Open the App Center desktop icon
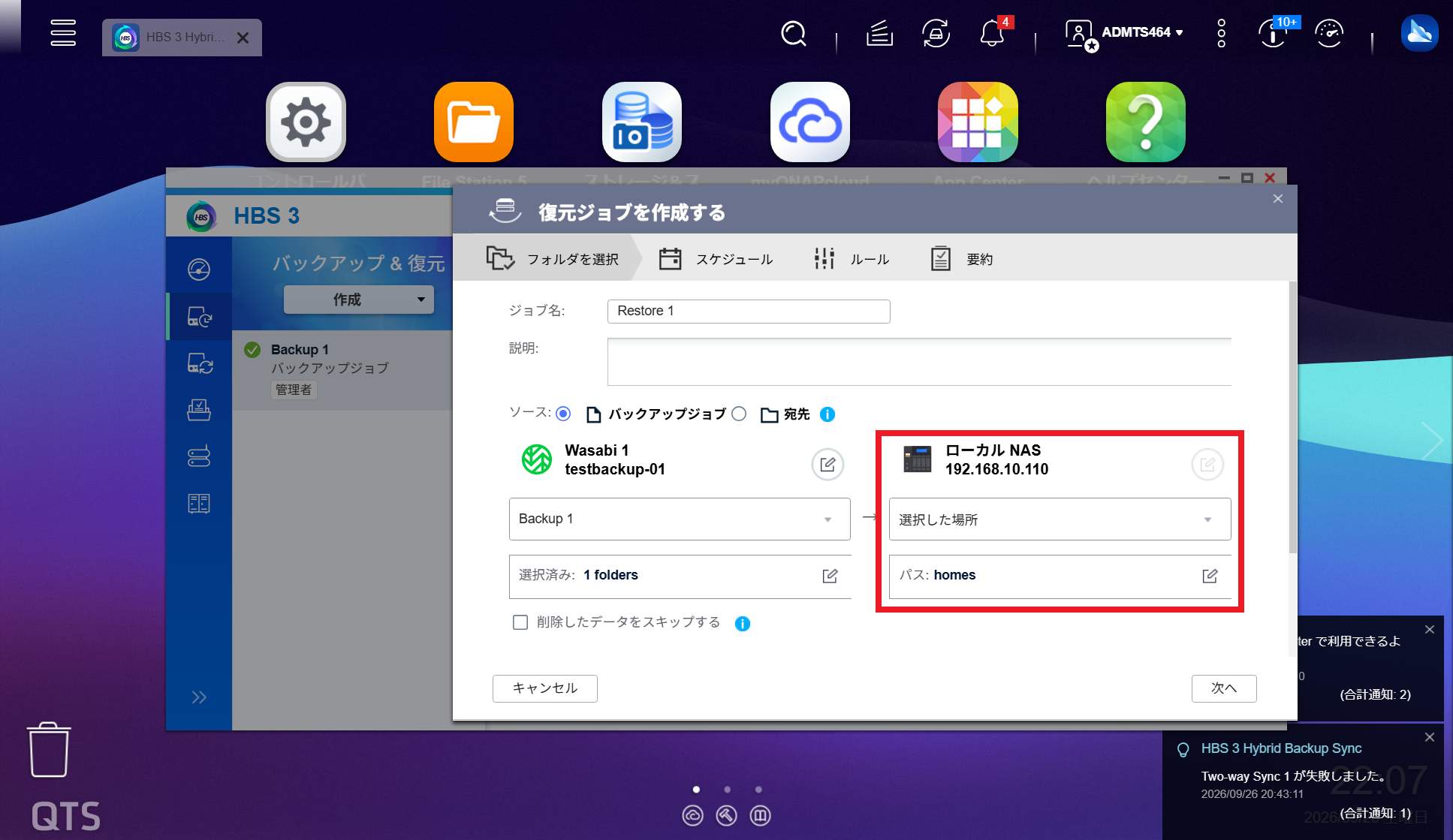The image size is (1453, 840). pos(978,122)
